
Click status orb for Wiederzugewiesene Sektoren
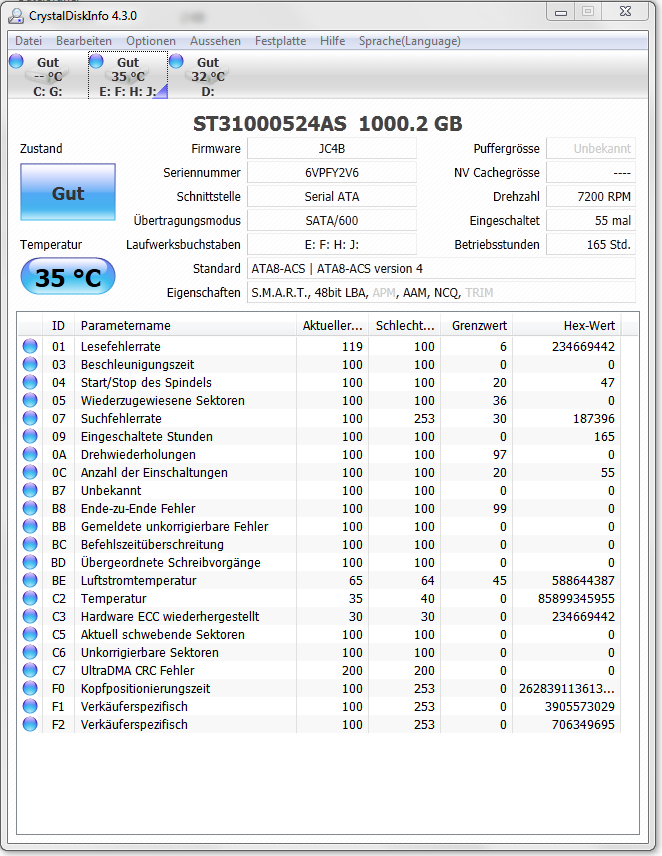point(30,400)
